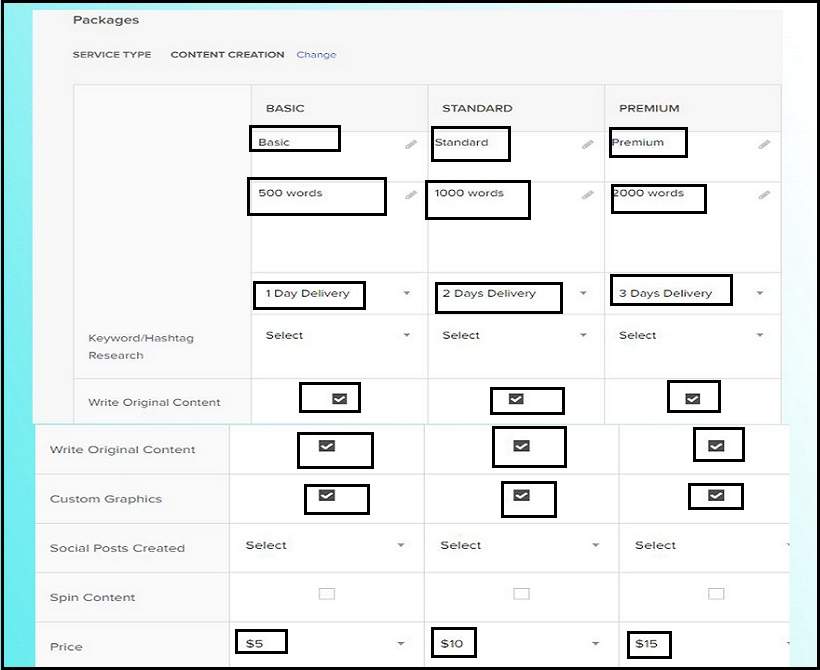
Task: Click the pencil icon beside Basic package name
Action: point(410,145)
